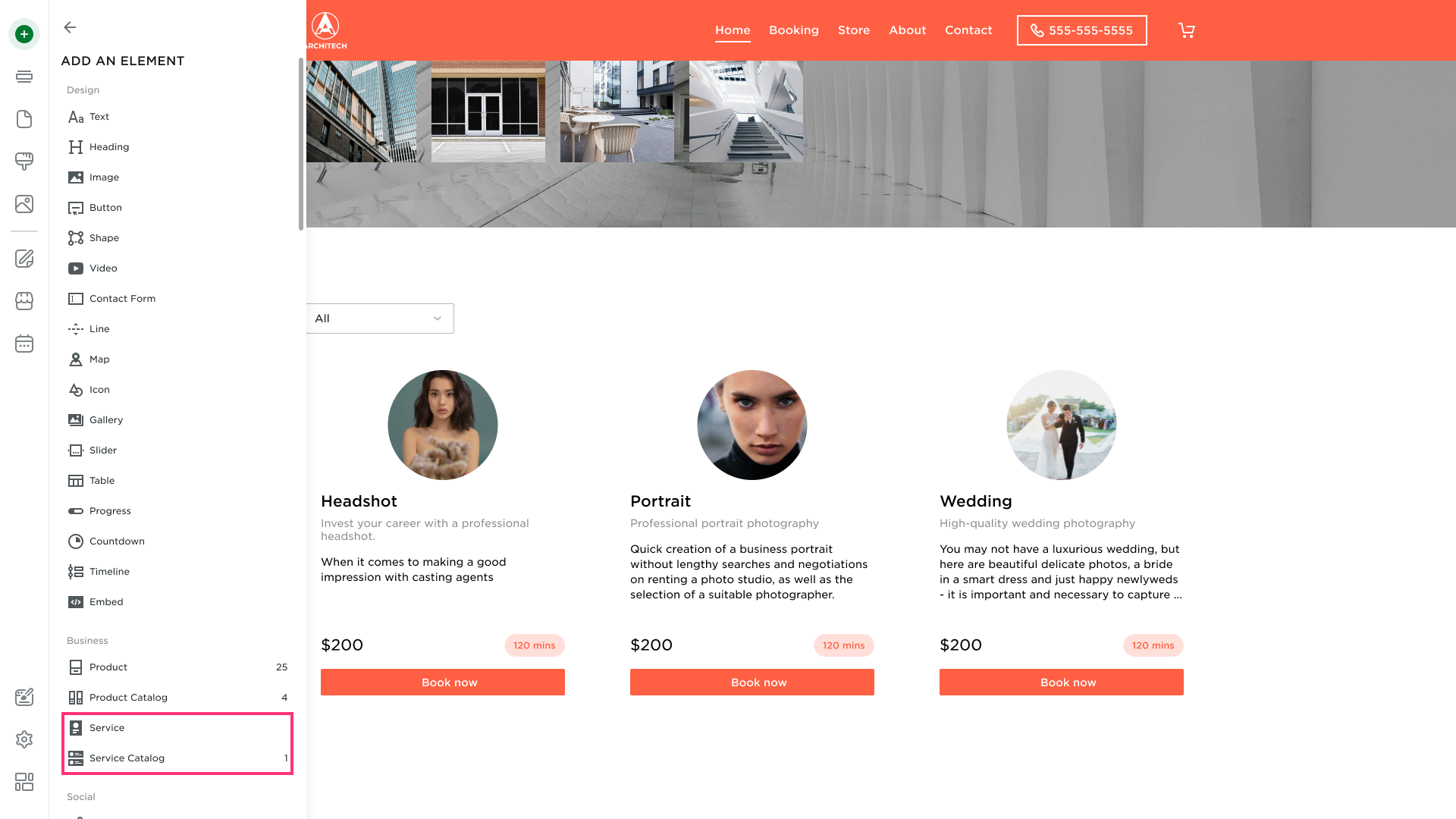Open the media image icon in sidebar
Viewport: 1456px width, 819px height.
click(x=24, y=204)
